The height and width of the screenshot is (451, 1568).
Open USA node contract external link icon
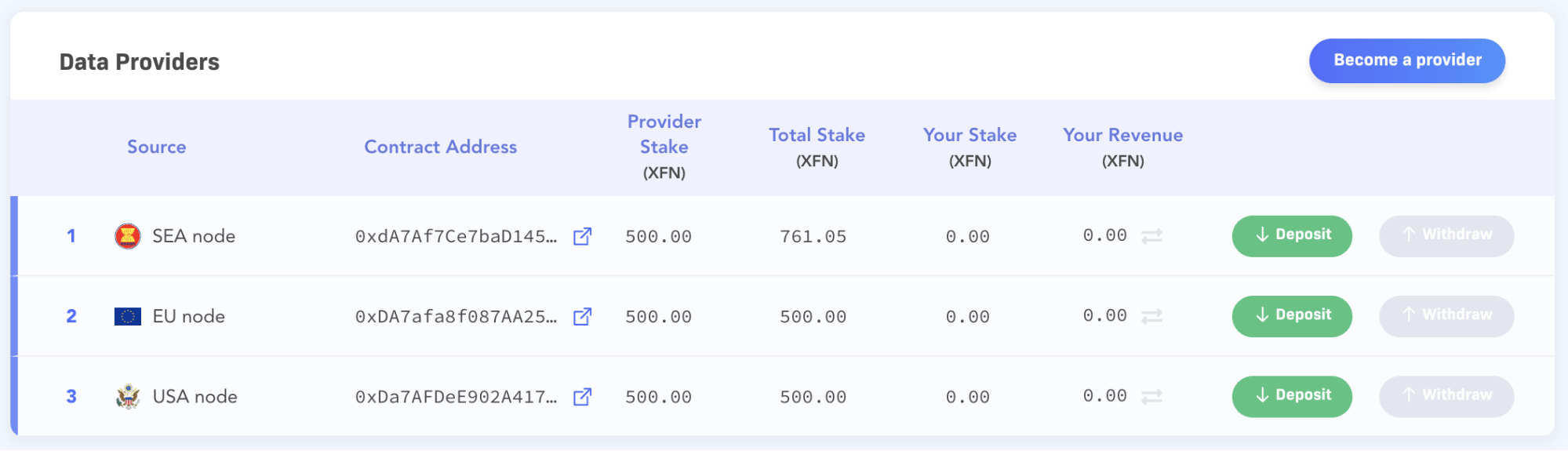(x=582, y=397)
